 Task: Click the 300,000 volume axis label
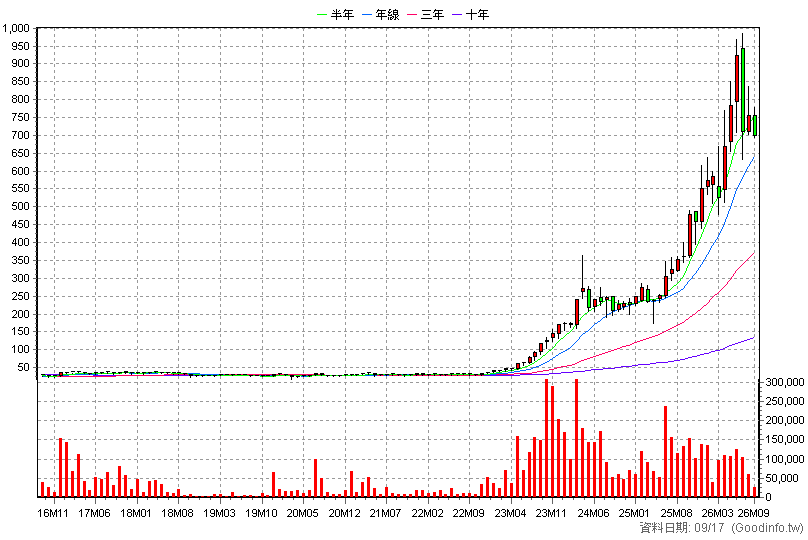click(x=784, y=382)
